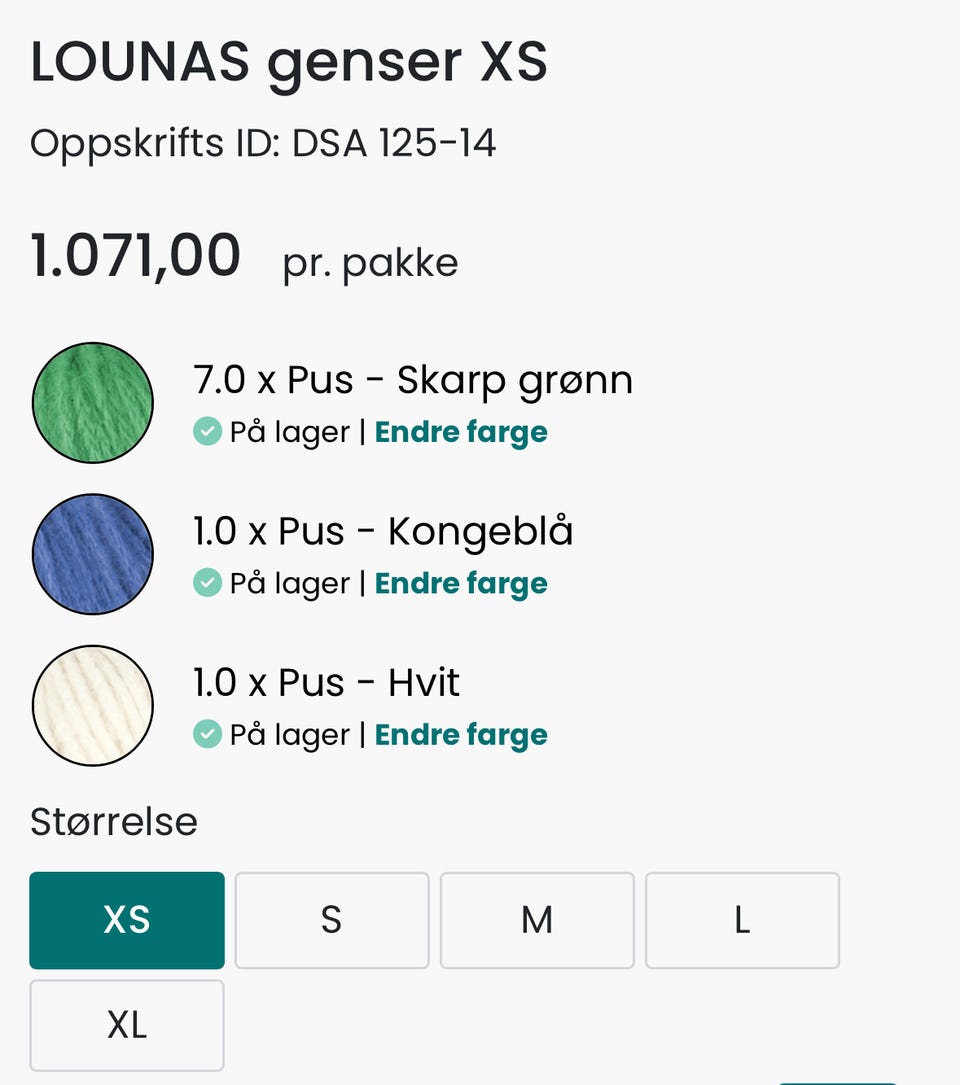Click the green checkmark icon under Skarp grønn
This screenshot has height=1085, width=960.
(207, 432)
